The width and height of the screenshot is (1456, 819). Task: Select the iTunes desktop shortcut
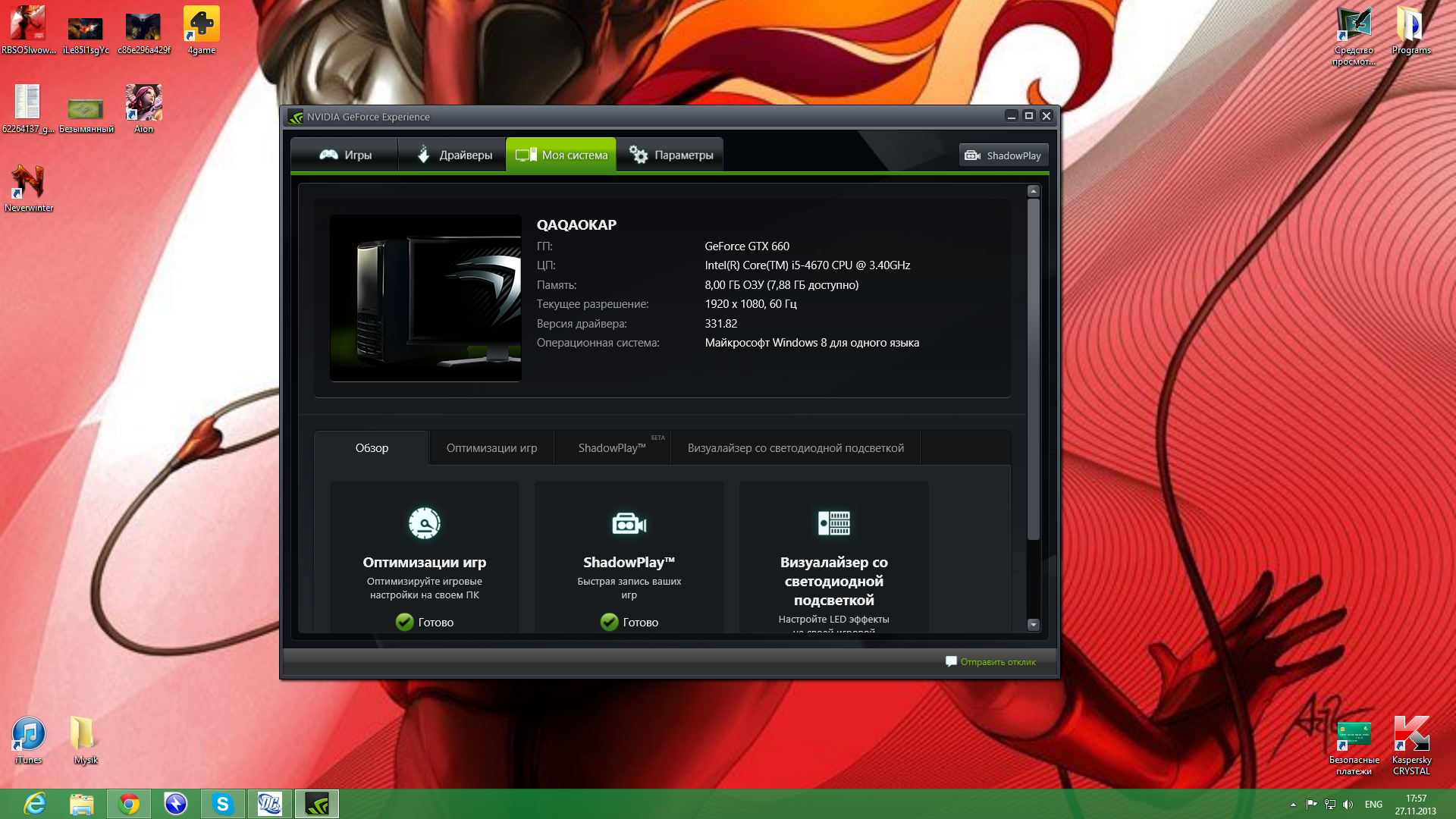29,741
